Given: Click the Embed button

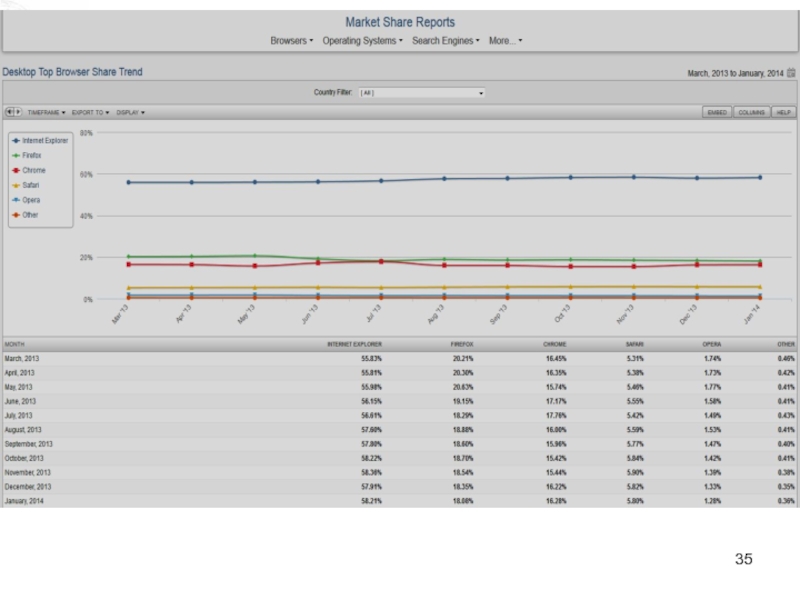Looking at the screenshot, I should [717, 113].
